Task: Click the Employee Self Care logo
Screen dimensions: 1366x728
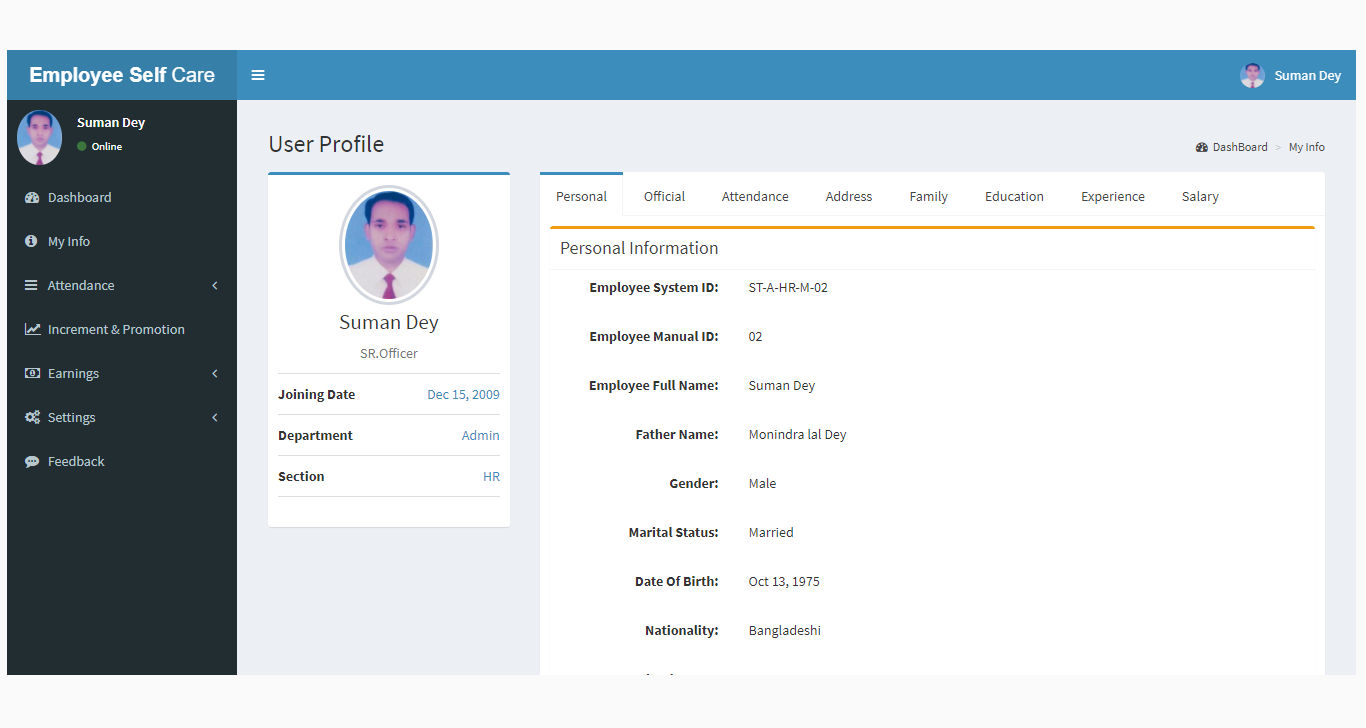Action: click(122, 75)
